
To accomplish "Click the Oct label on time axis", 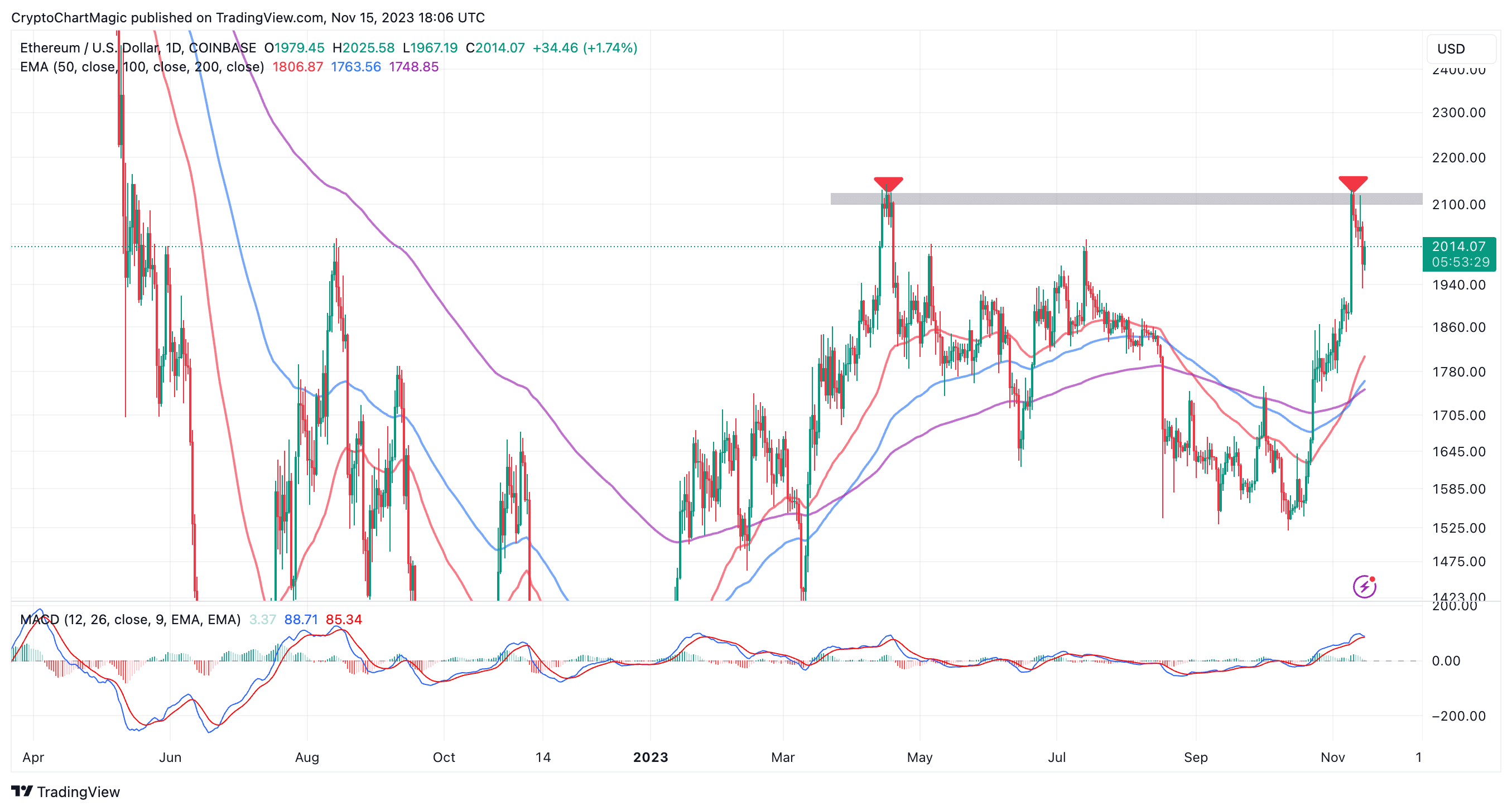I will [x=444, y=757].
